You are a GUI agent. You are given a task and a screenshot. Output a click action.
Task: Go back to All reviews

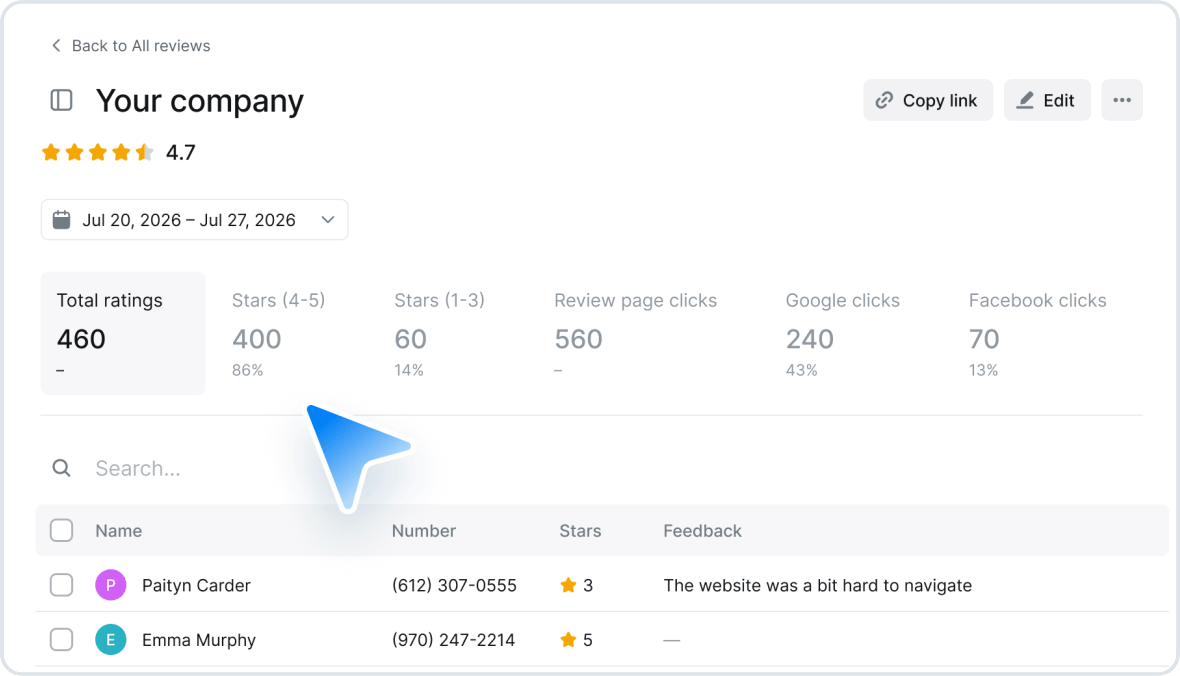[x=130, y=46]
